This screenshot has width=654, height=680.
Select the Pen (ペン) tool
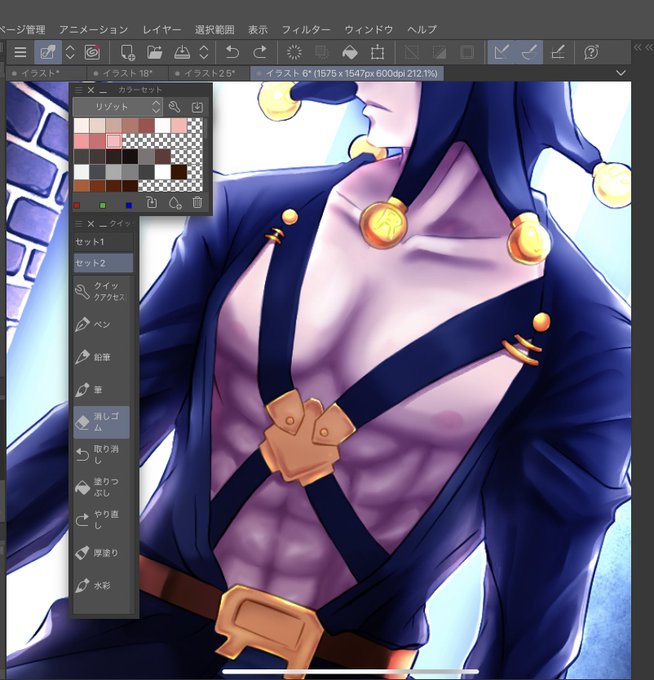click(x=101, y=324)
